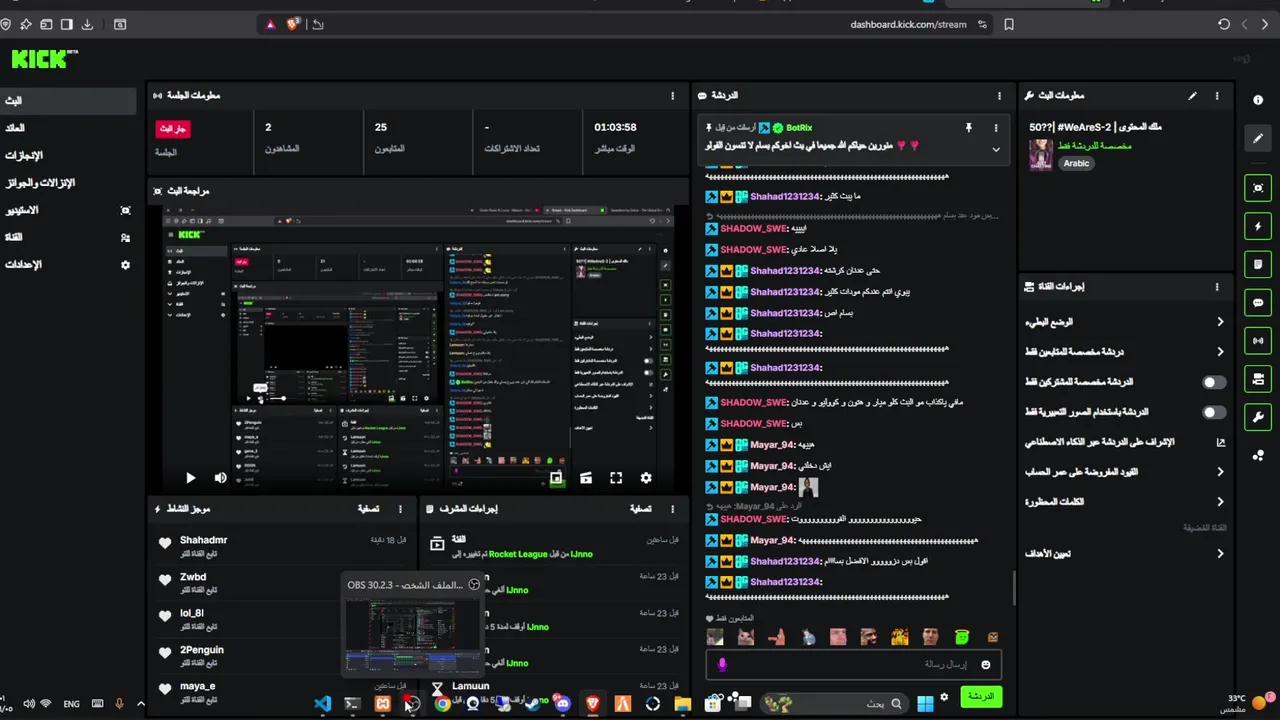Viewport: 1280px width, 720px height.
Task: Click the wrench icon in the right rail
Action: [x=1258, y=417]
